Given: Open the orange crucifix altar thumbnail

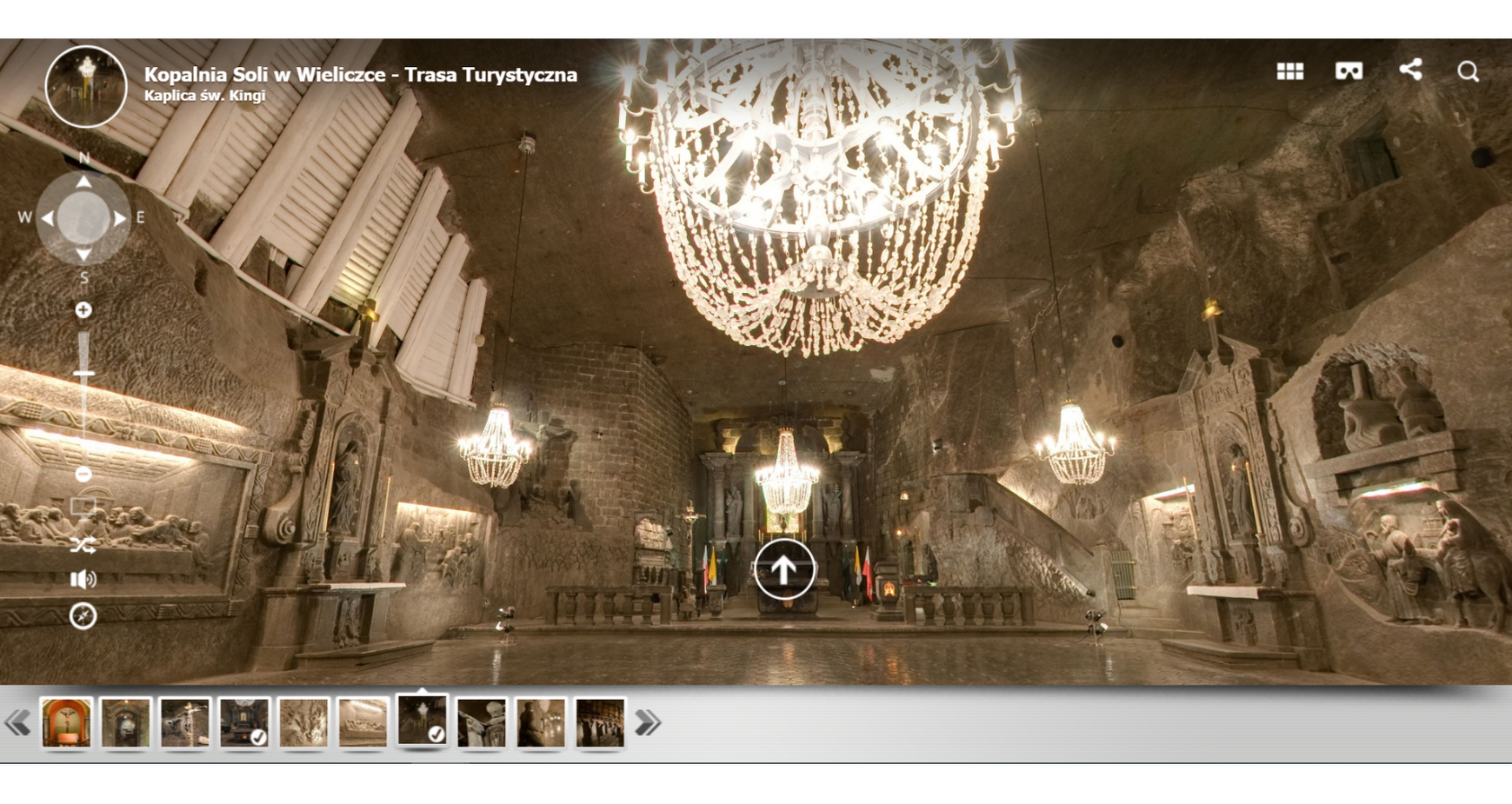Looking at the screenshot, I should (66, 722).
